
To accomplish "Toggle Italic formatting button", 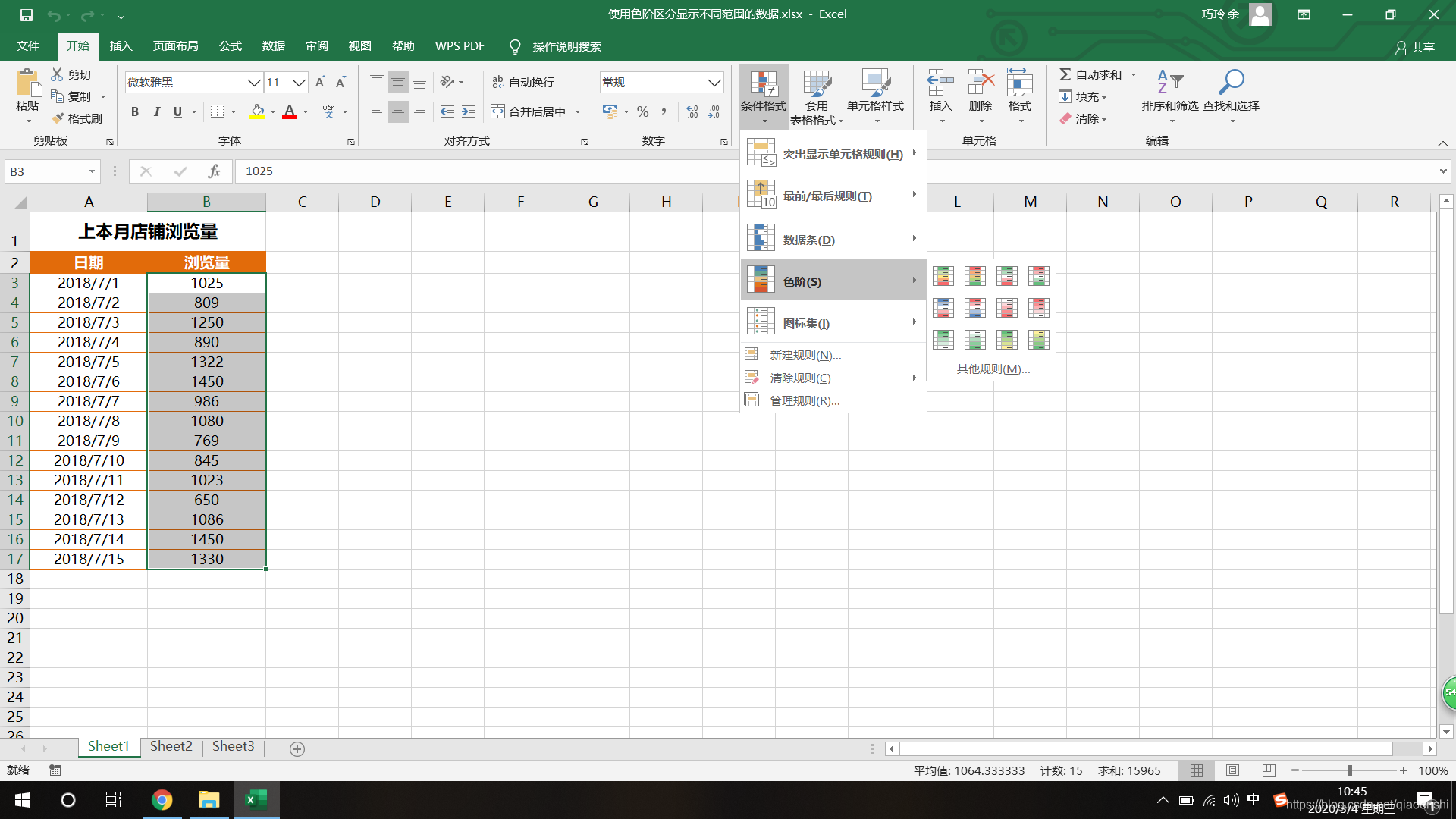I will pos(156,111).
